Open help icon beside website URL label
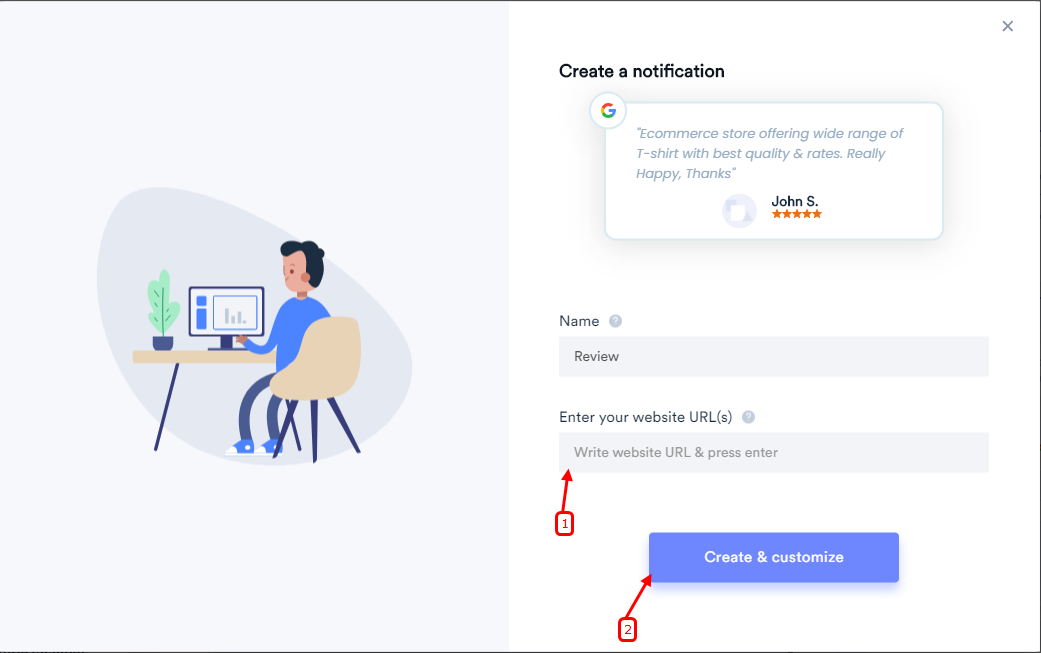 (748, 417)
